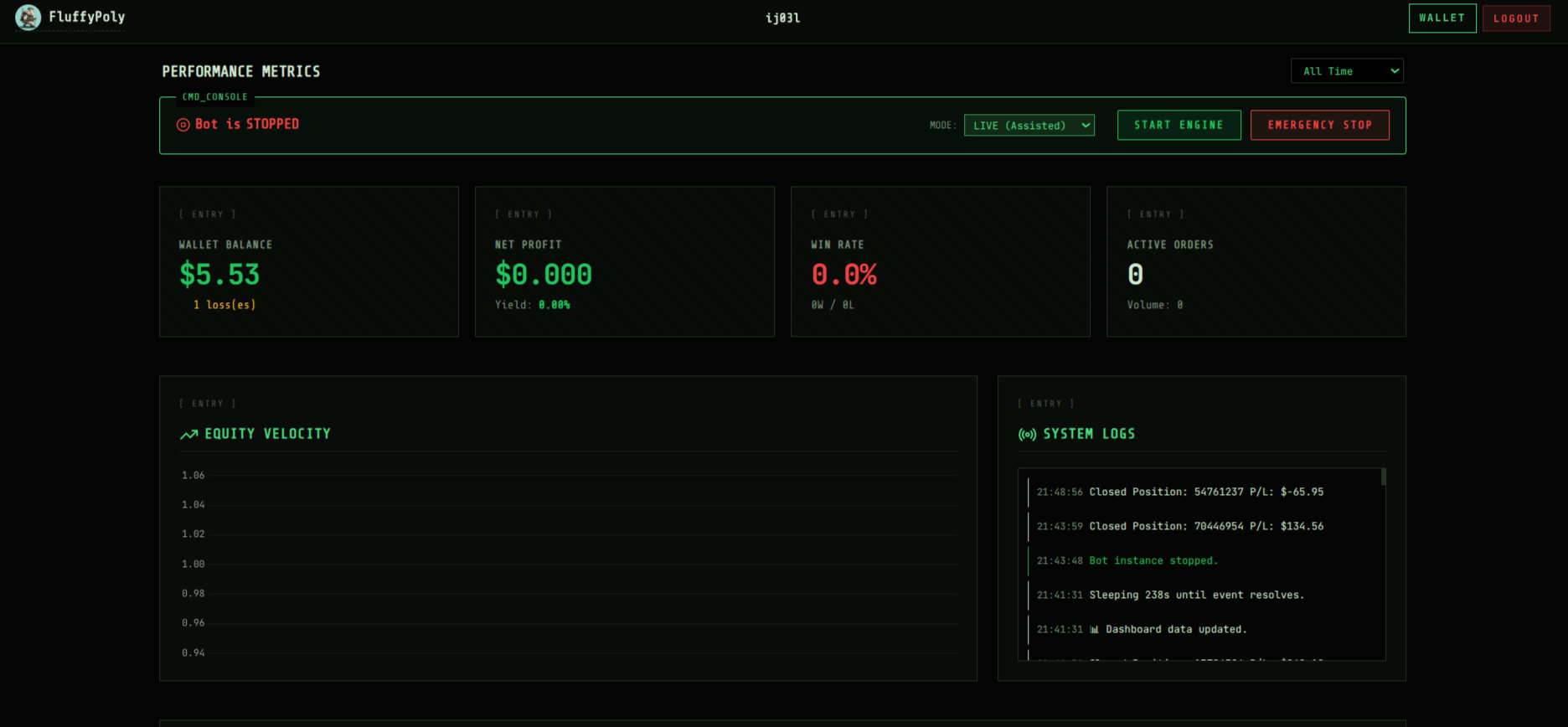Click the stopped status icon beside Bot is STOPPED
This screenshot has height=727, width=1568.
click(x=183, y=125)
